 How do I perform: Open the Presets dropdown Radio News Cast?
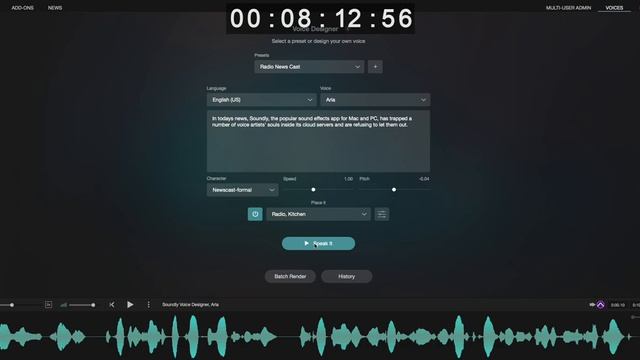(x=309, y=67)
